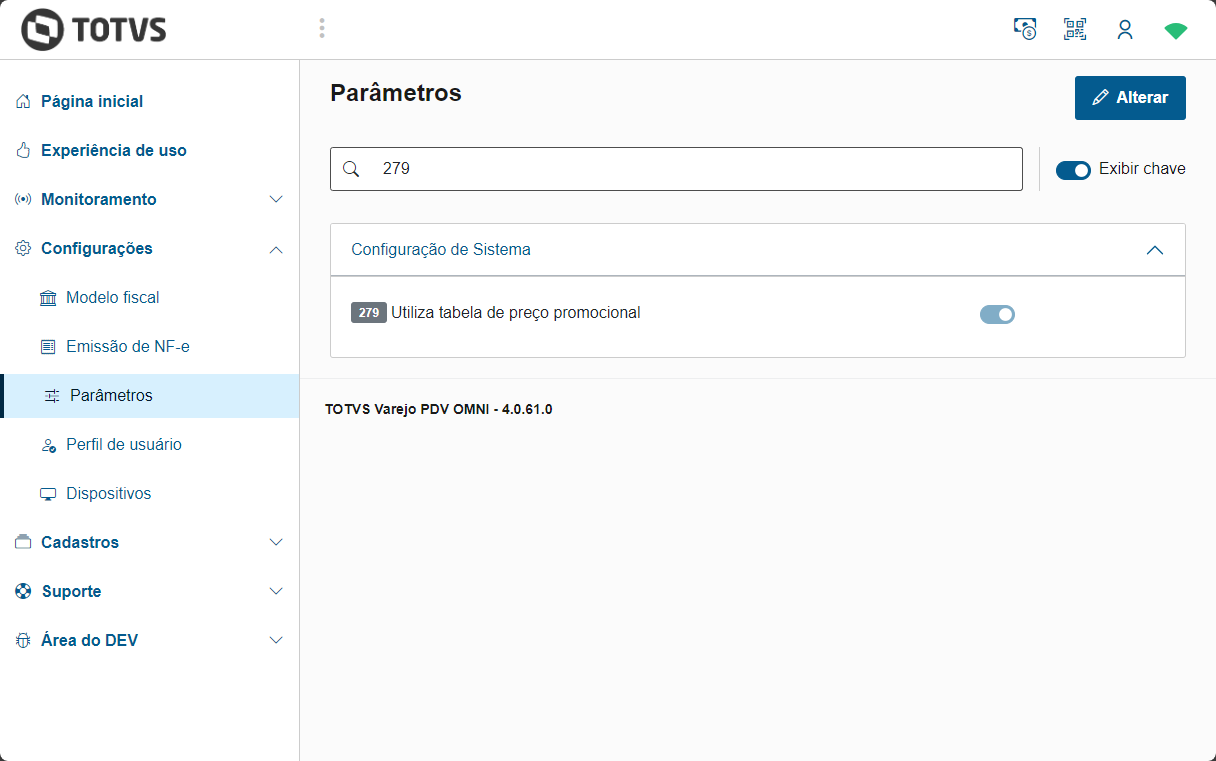This screenshot has height=761, width=1216.
Task: Open the QR code scanner icon
Action: pos(1075,29)
